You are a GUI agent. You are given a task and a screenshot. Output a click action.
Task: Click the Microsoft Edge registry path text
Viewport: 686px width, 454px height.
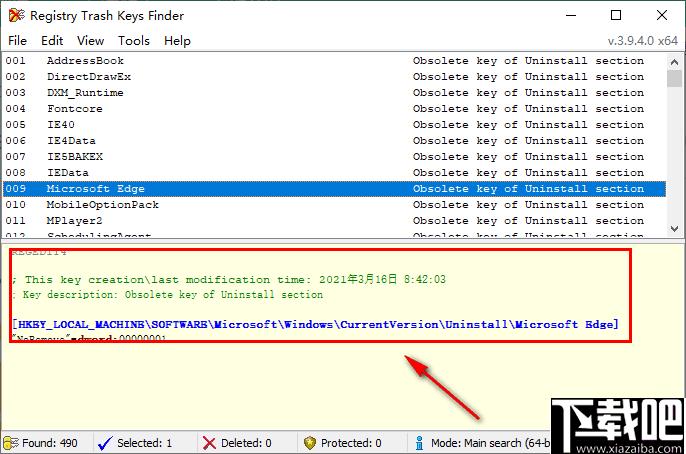tap(314, 323)
